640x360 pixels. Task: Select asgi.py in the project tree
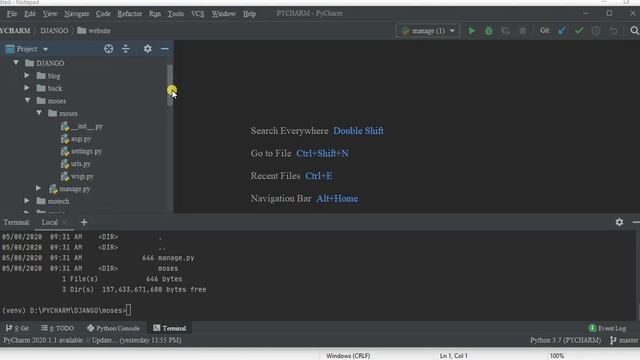76,139
